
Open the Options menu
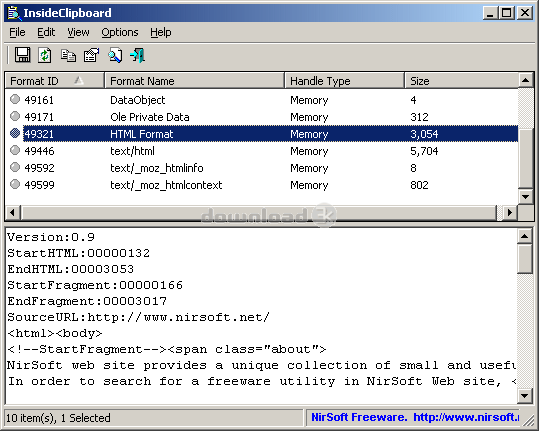(x=120, y=32)
